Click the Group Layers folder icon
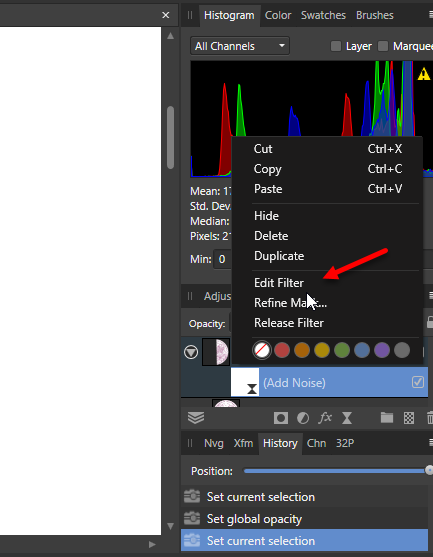 click(387, 418)
